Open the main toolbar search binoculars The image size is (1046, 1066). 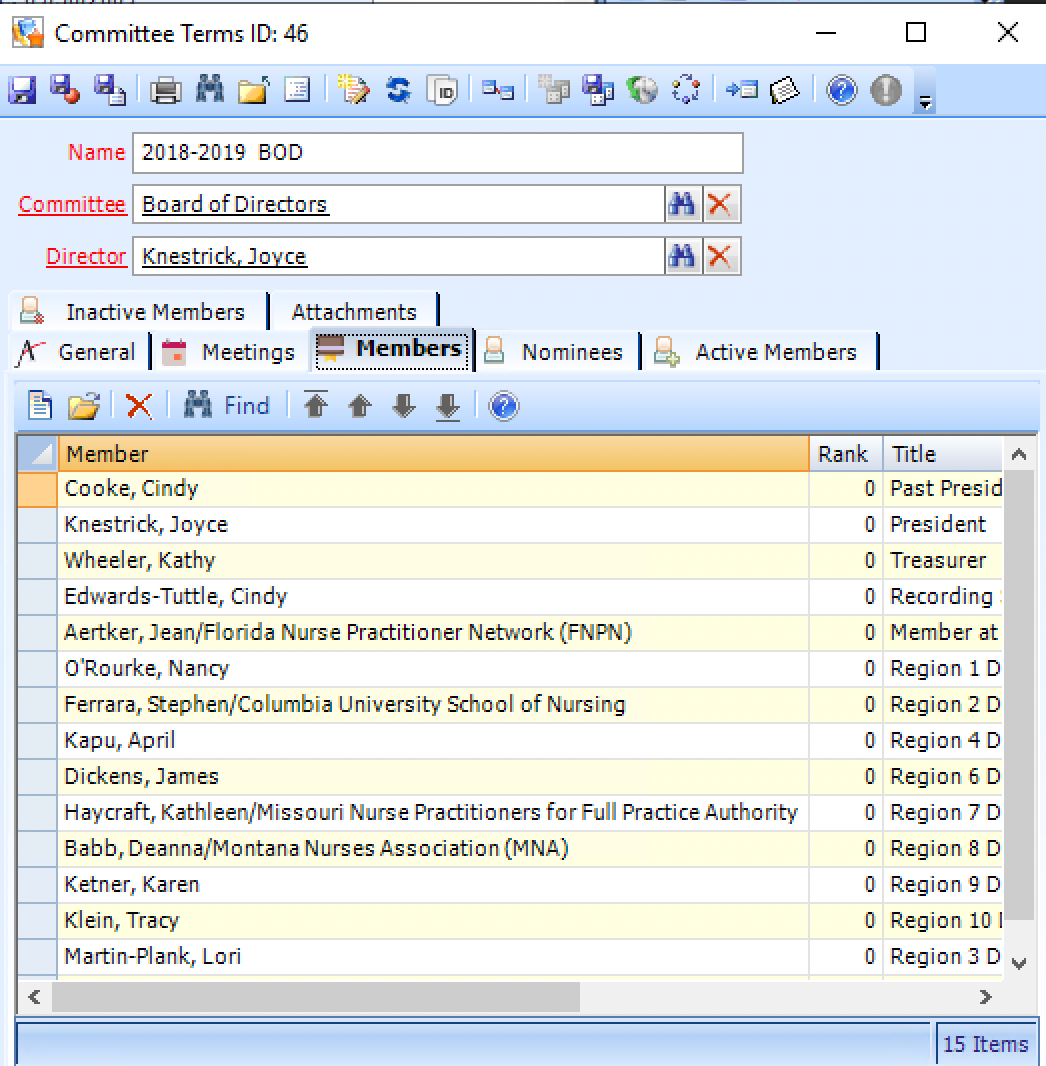tap(210, 90)
